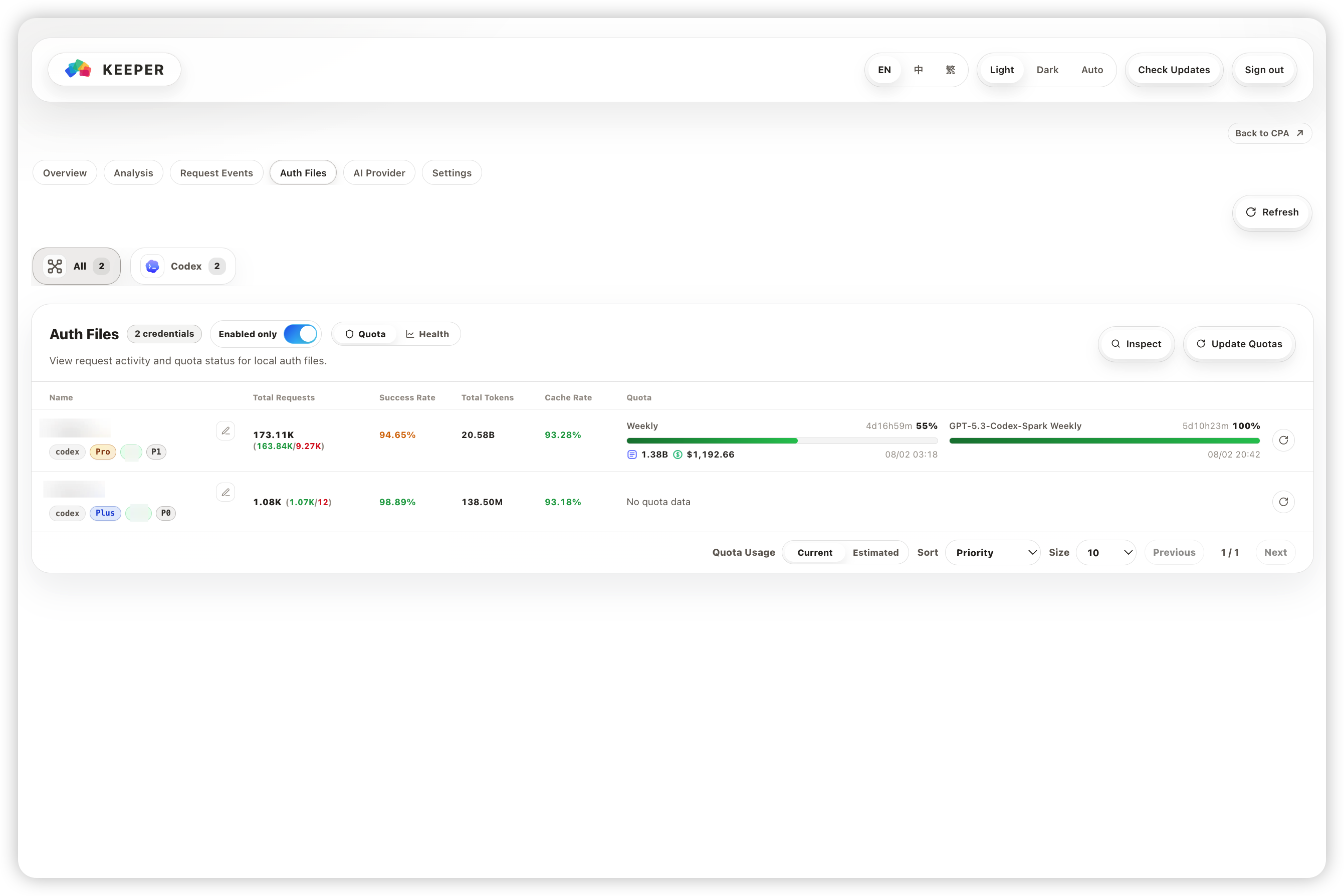Click the 93.28% cache rate value
Viewport: 1344px width, 896px height.
point(562,435)
